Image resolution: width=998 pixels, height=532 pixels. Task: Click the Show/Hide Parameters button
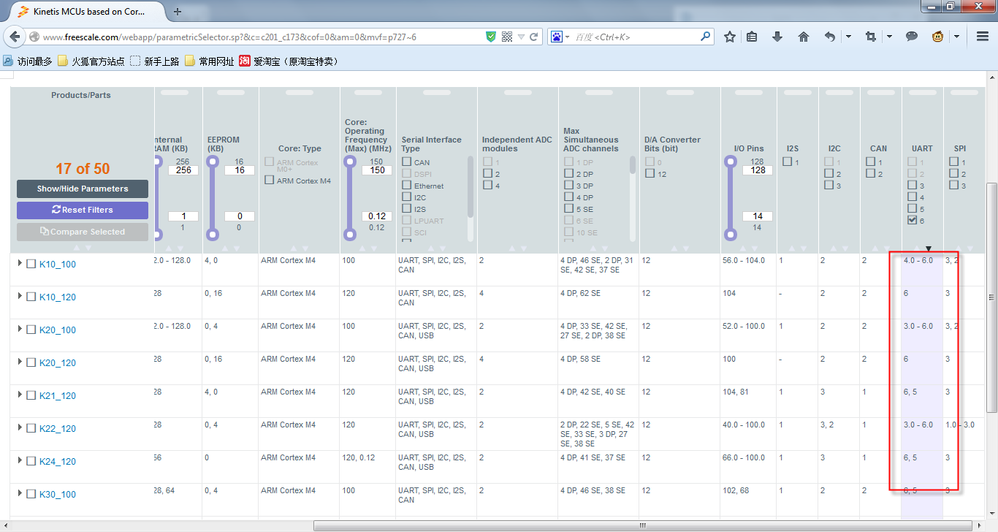(82, 188)
